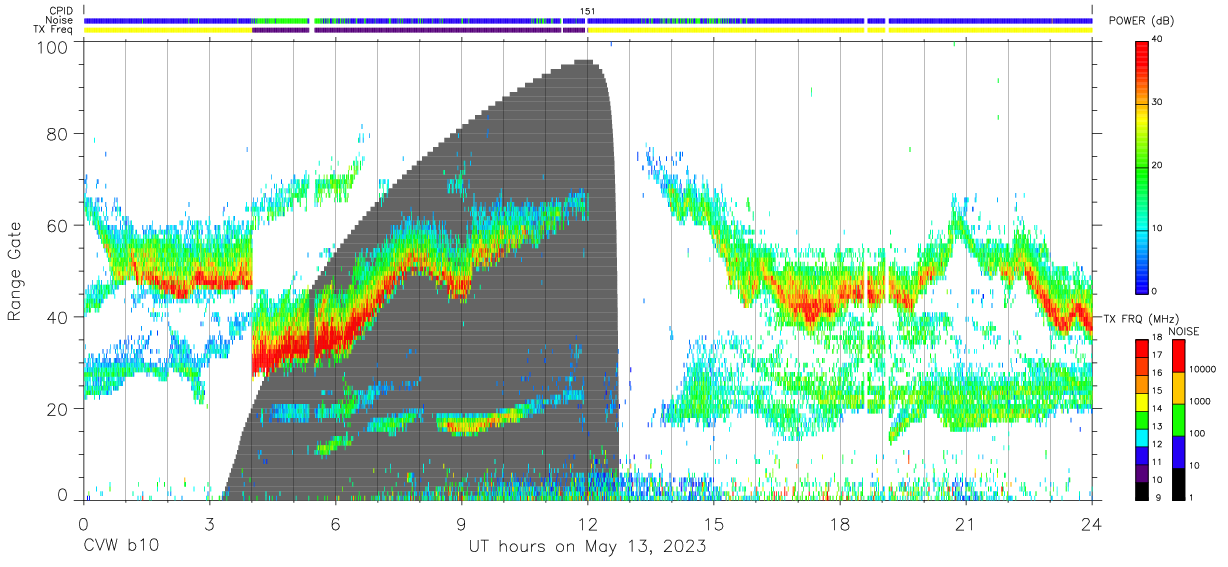Click the UT hours axis "6" tick

[x=336, y=523]
